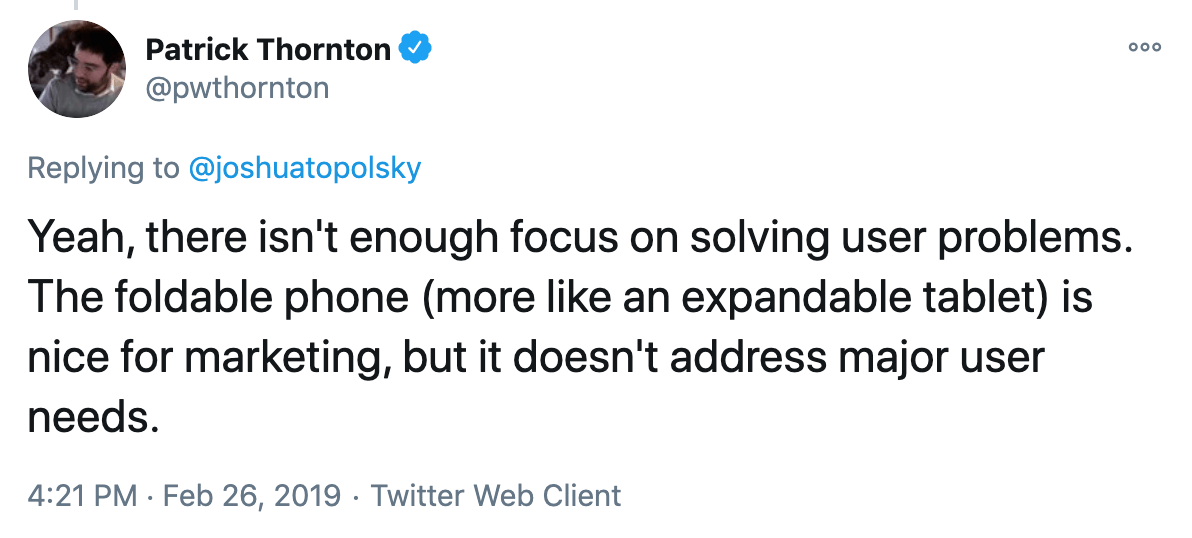Click Patrick Thornton's profile avatar
1192x538 pixels.
click(76, 68)
